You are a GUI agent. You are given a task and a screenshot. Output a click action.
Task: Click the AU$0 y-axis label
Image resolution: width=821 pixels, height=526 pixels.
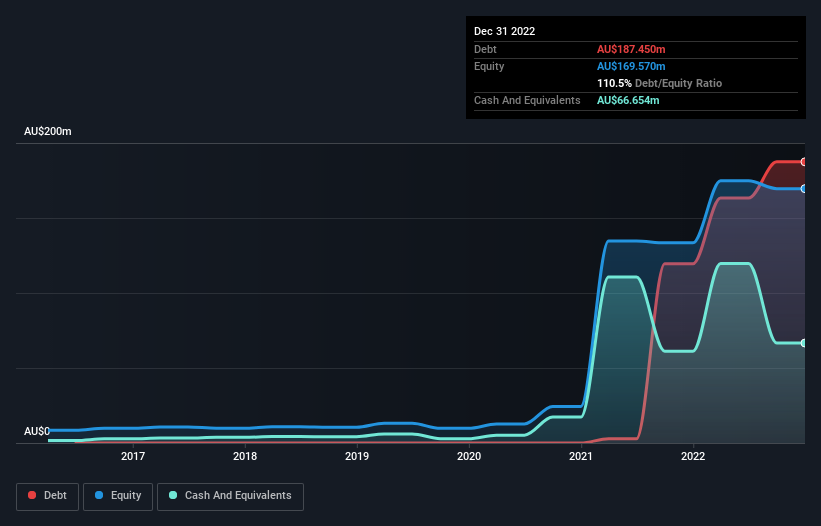point(37,431)
